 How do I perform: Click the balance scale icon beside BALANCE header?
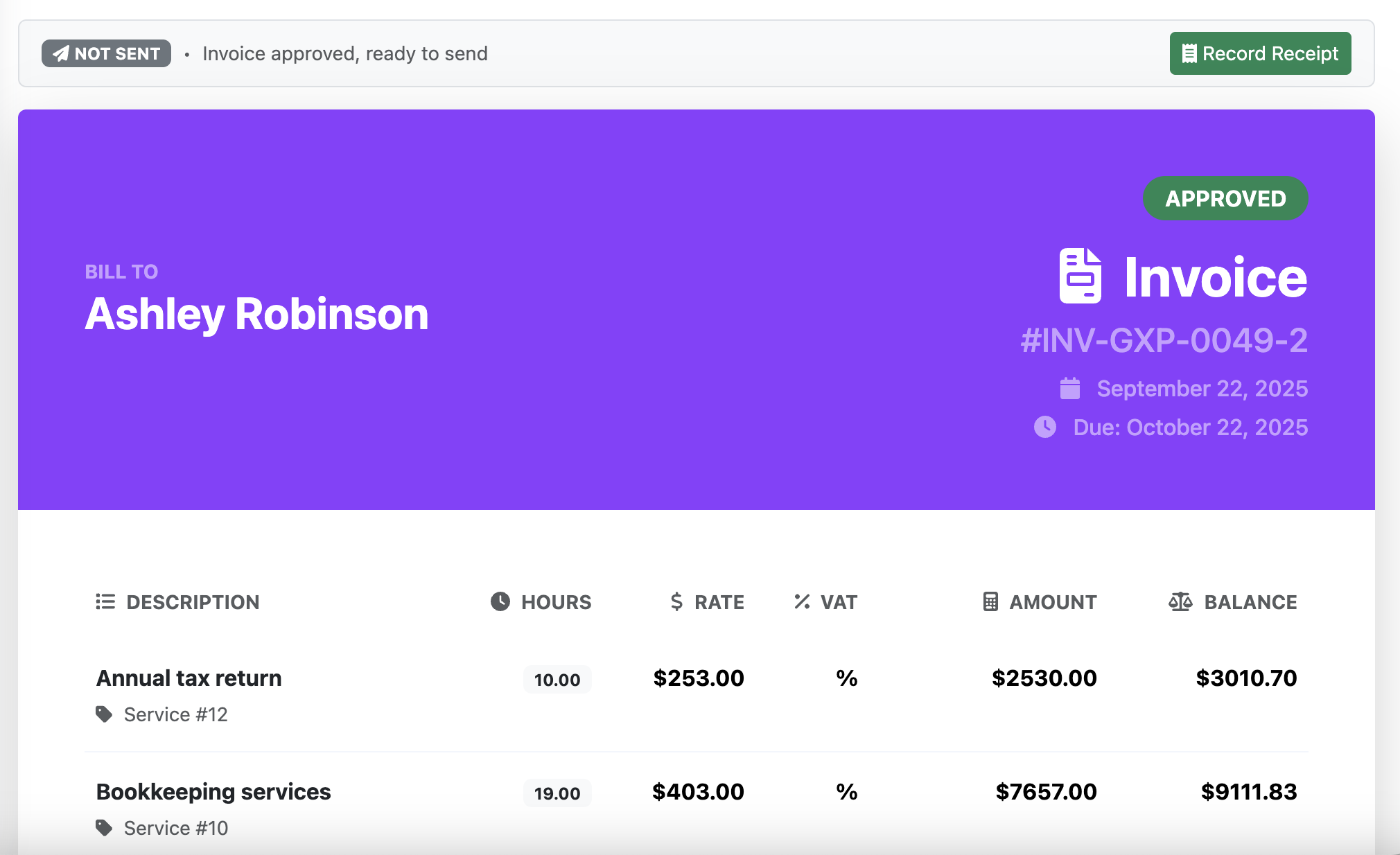point(1180,601)
